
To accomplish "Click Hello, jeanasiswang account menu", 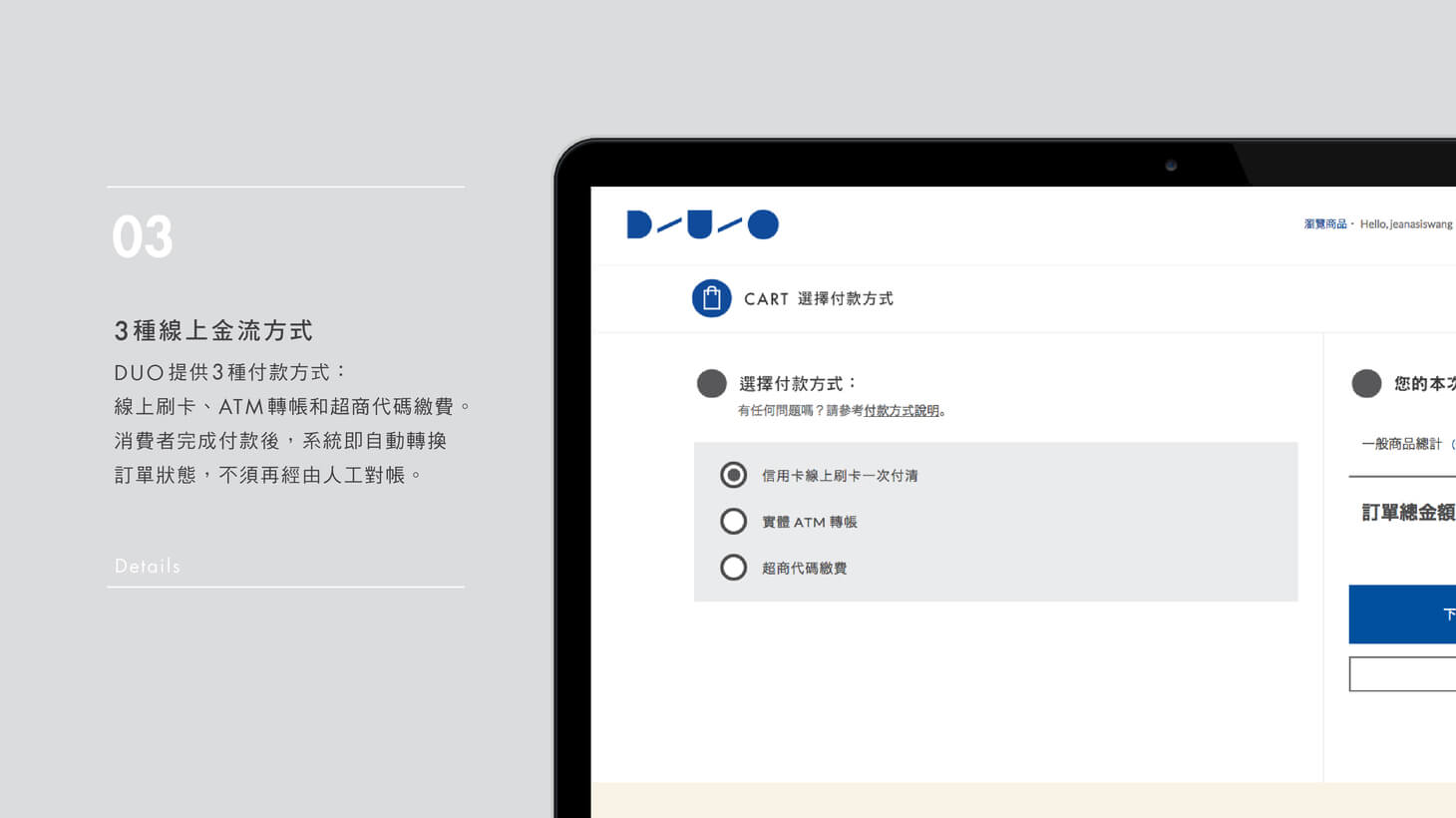I will pos(1406,224).
